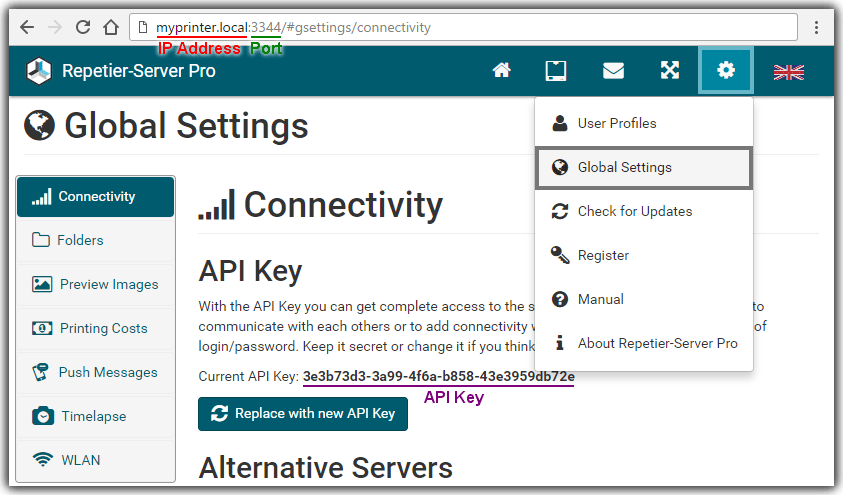Choose Check for Updates menu item
The width and height of the screenshot is (843, 495).
tap(644, 211)
